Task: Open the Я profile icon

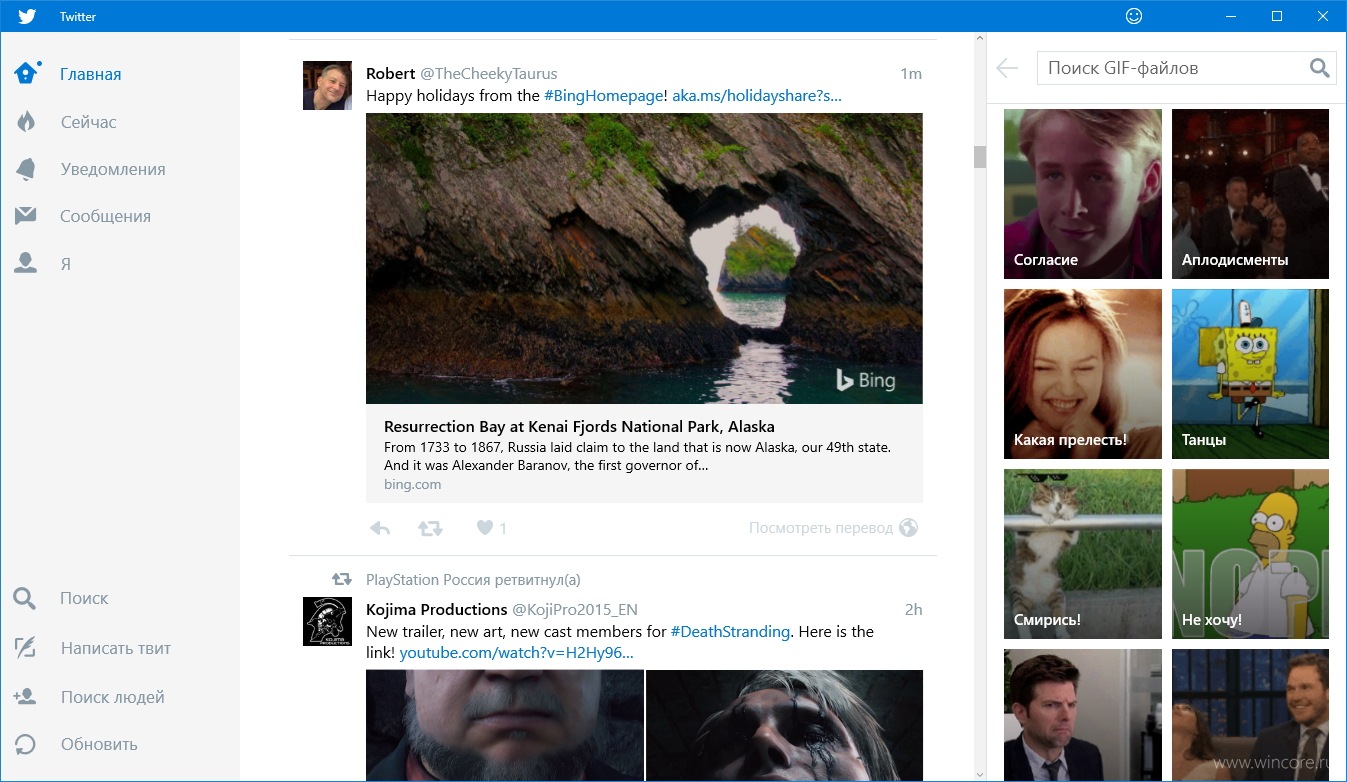Action: pos(26,263)
